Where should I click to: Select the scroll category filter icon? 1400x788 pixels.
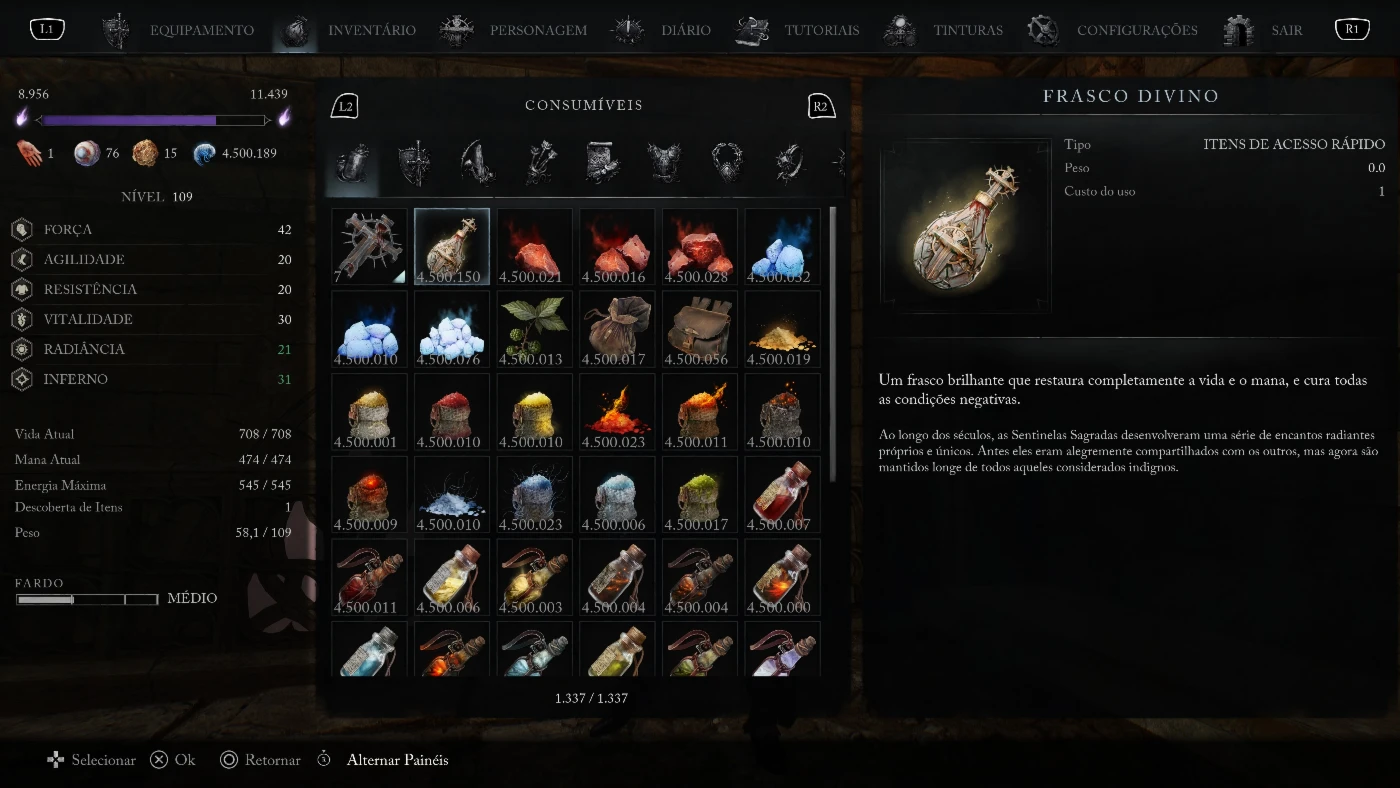pyautogui.click(x=603, y=162)
